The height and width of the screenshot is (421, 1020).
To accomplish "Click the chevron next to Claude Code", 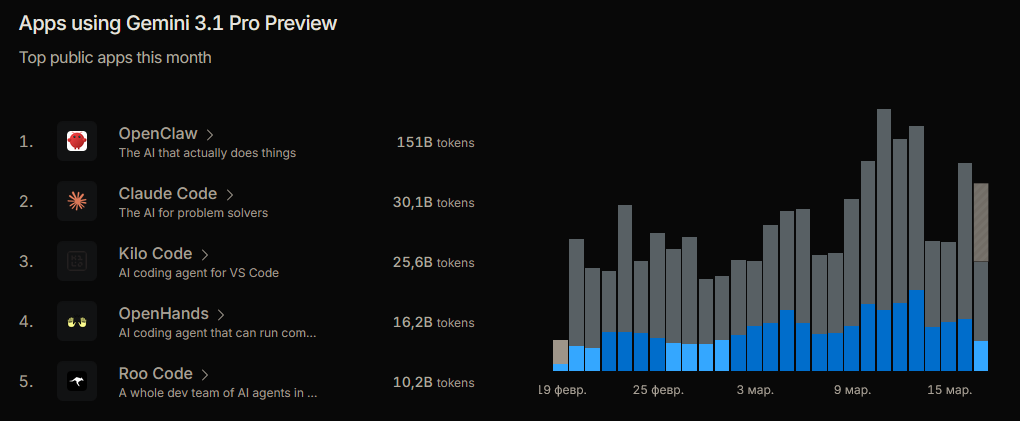I will (229, 195).
